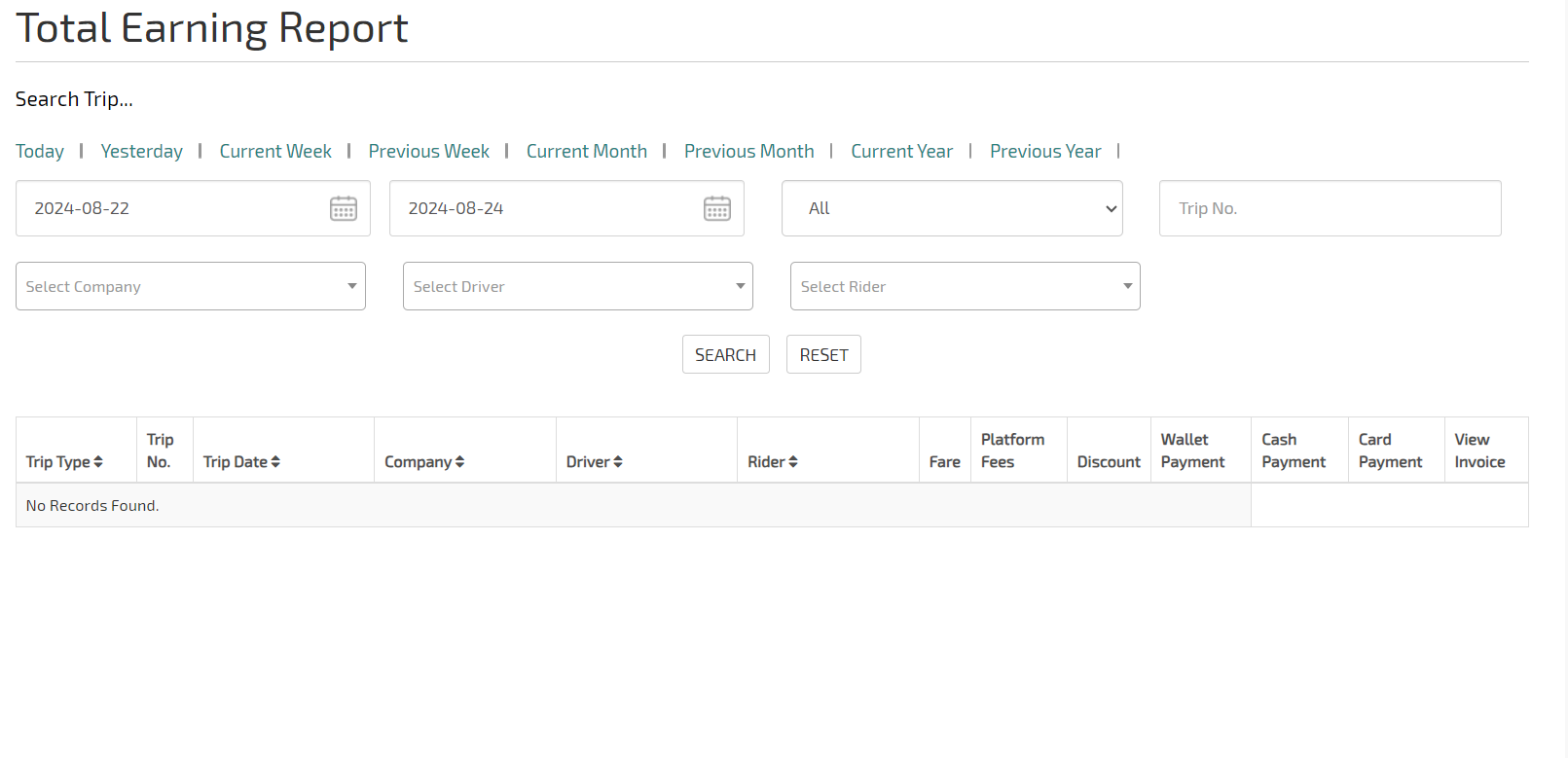This screenshot has height=758, width=1568.
Task: Focus the Trip No. input field
Action: [1330, 208]
